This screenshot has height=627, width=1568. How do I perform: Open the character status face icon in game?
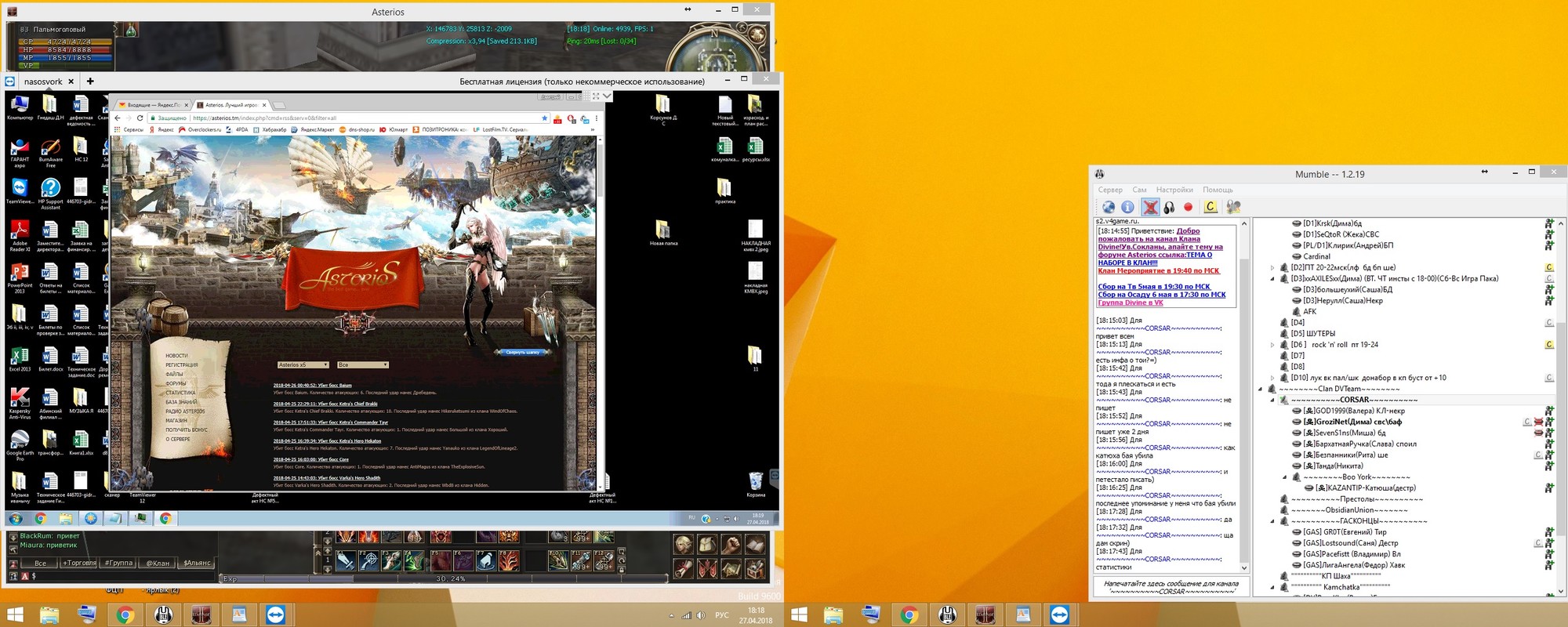(x=684, y=544)
